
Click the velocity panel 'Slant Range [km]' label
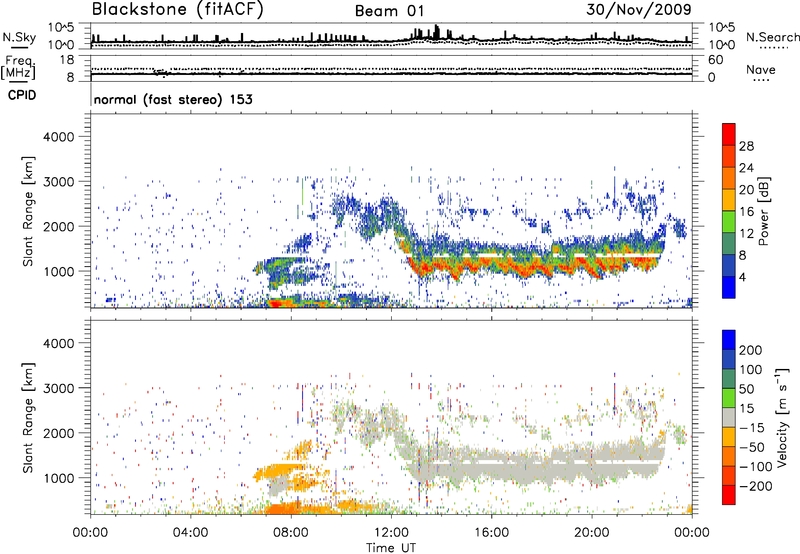[29, 418]
